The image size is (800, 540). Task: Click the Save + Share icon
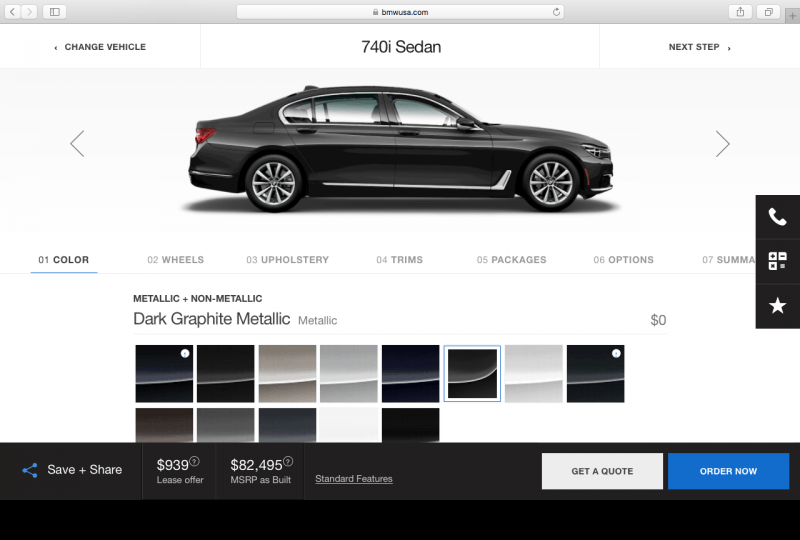30,470
